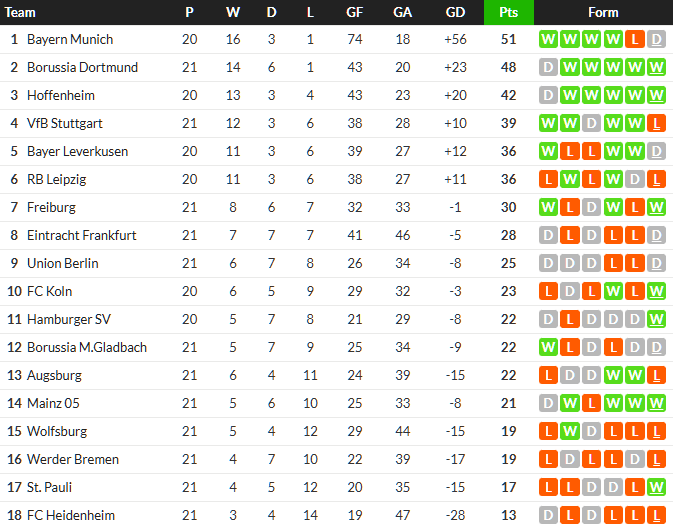
Task: Click the loss badge in Mainz 05's form
Action: pyautogui.click(x=591, y=403)
